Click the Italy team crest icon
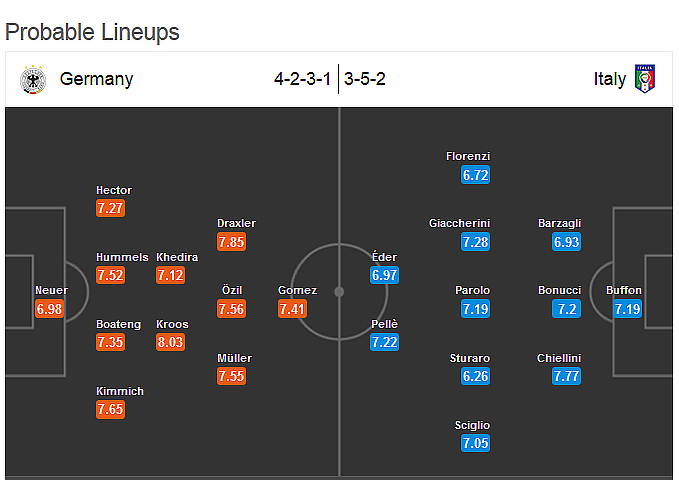This screenshot has width=679, height=480. [645, 79]
